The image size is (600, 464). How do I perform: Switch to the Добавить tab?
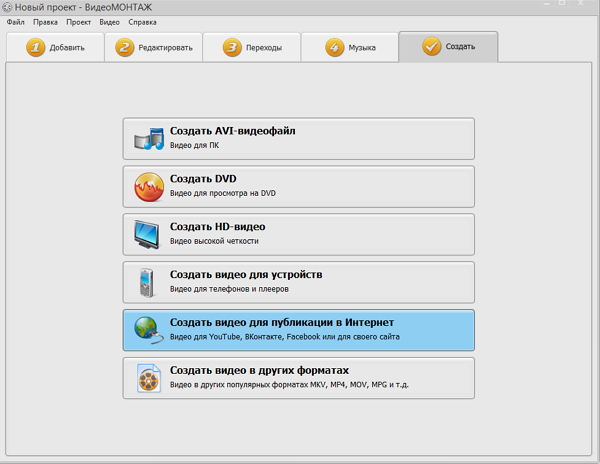(55, 47)
